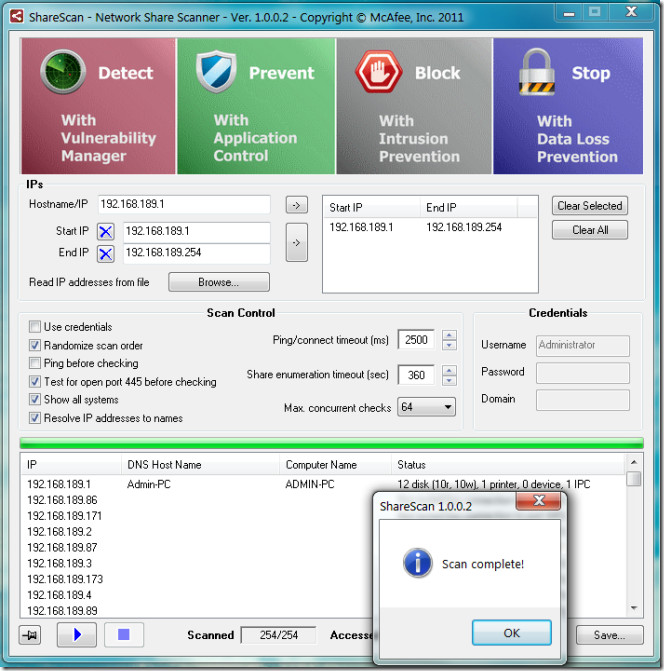The image size is (664, 671).
Task: Click the Stop with Data Loss Prevention banner
Action: coord(568,106)
